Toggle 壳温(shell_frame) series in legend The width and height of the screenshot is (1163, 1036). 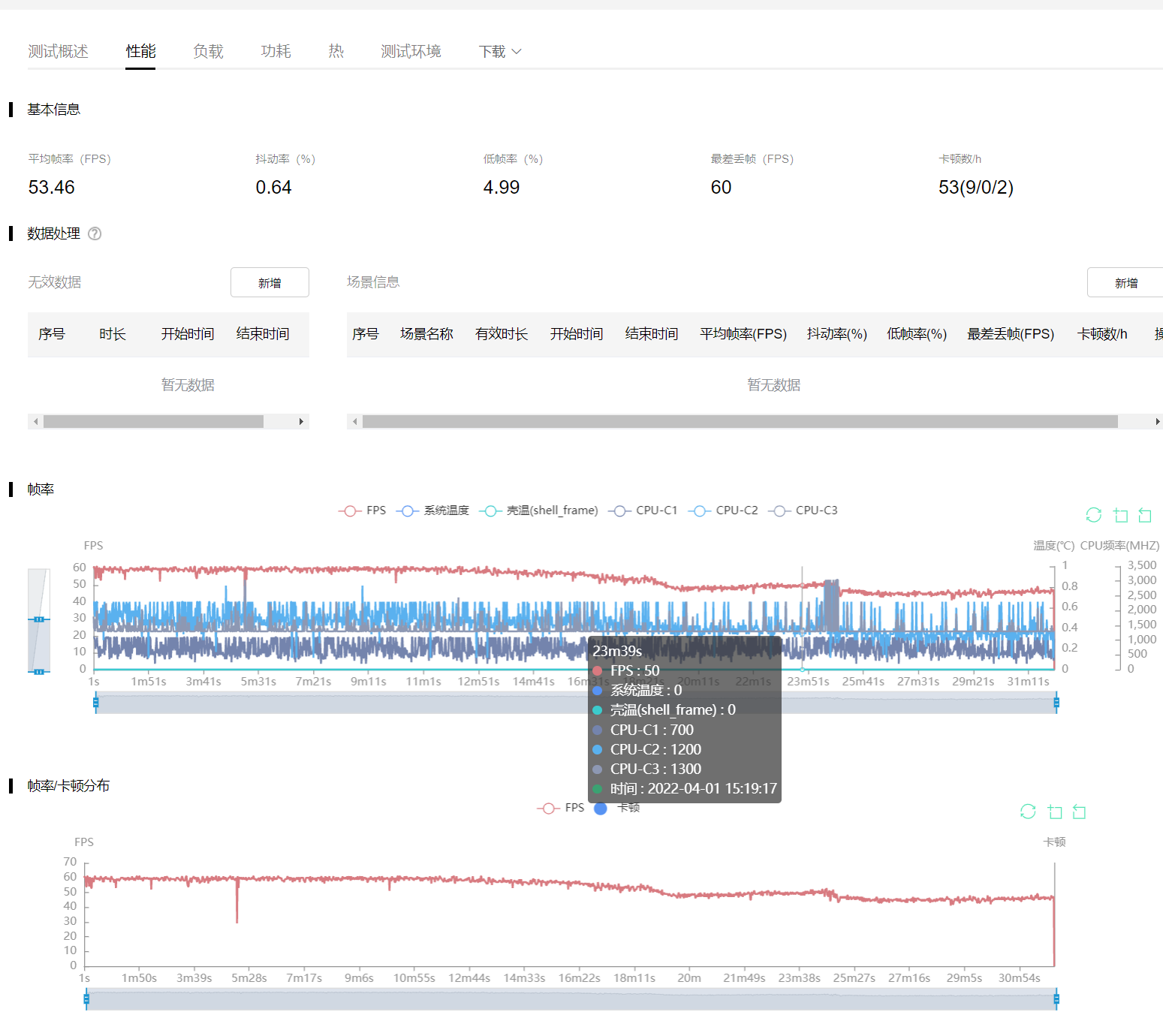pos(538,510)
